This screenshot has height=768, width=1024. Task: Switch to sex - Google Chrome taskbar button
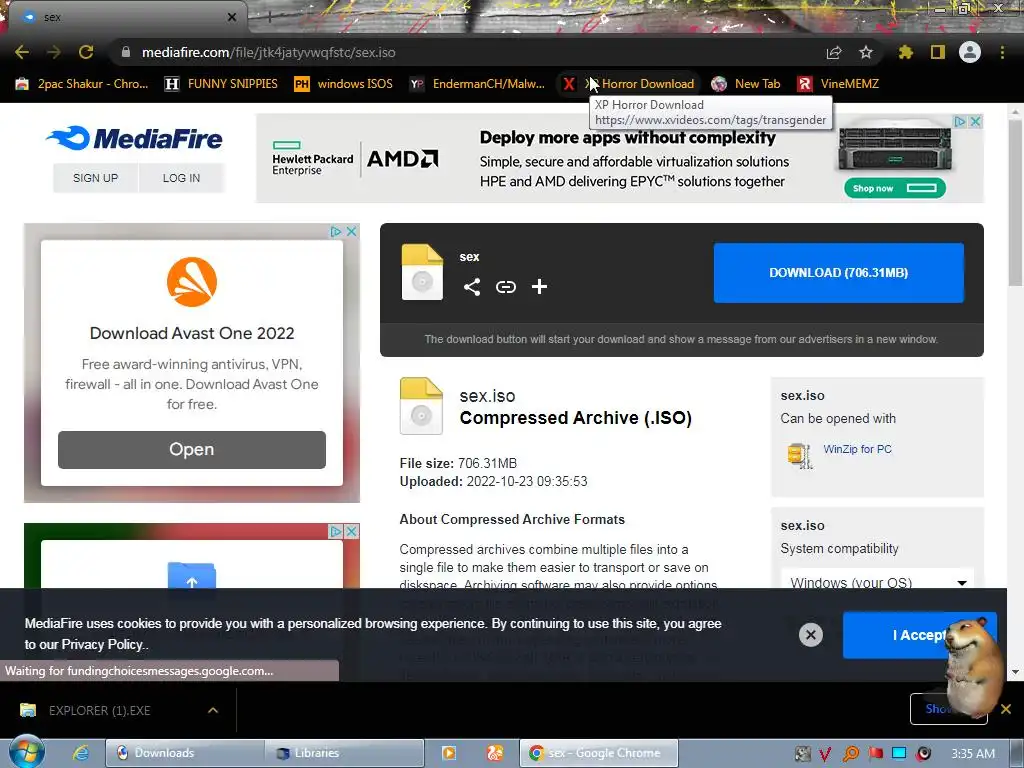(599, 753)
